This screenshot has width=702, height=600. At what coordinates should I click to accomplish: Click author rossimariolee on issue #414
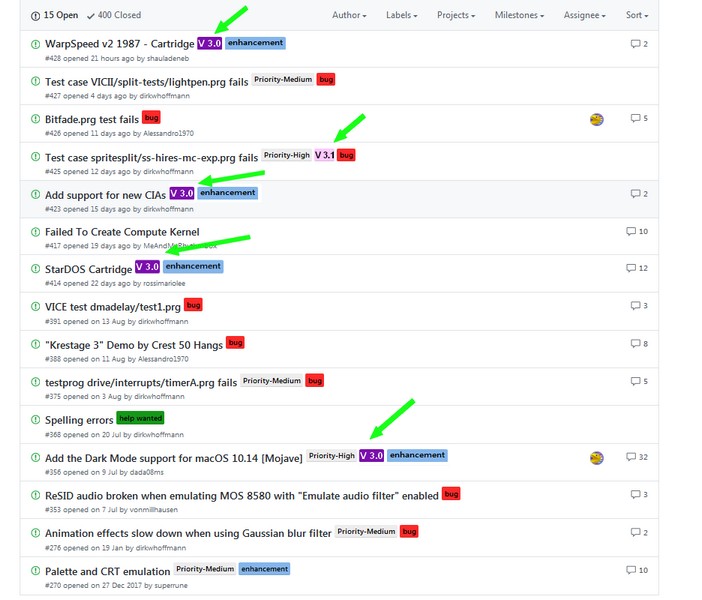(x=164, y=283)
